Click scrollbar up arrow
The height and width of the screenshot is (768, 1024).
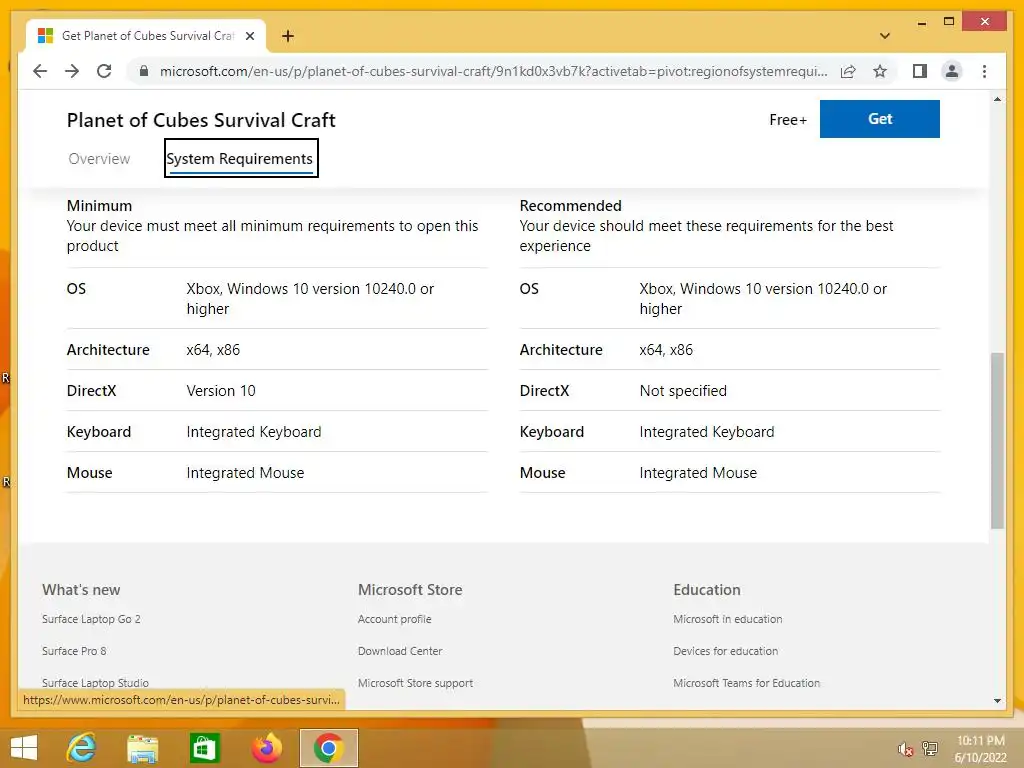click(997, 99)
